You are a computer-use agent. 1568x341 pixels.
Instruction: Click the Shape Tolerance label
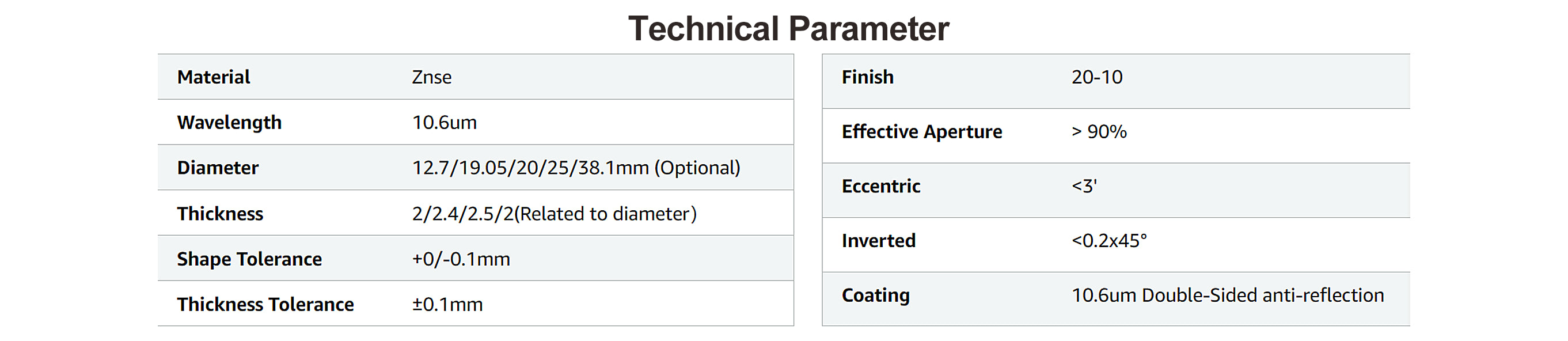249,259
